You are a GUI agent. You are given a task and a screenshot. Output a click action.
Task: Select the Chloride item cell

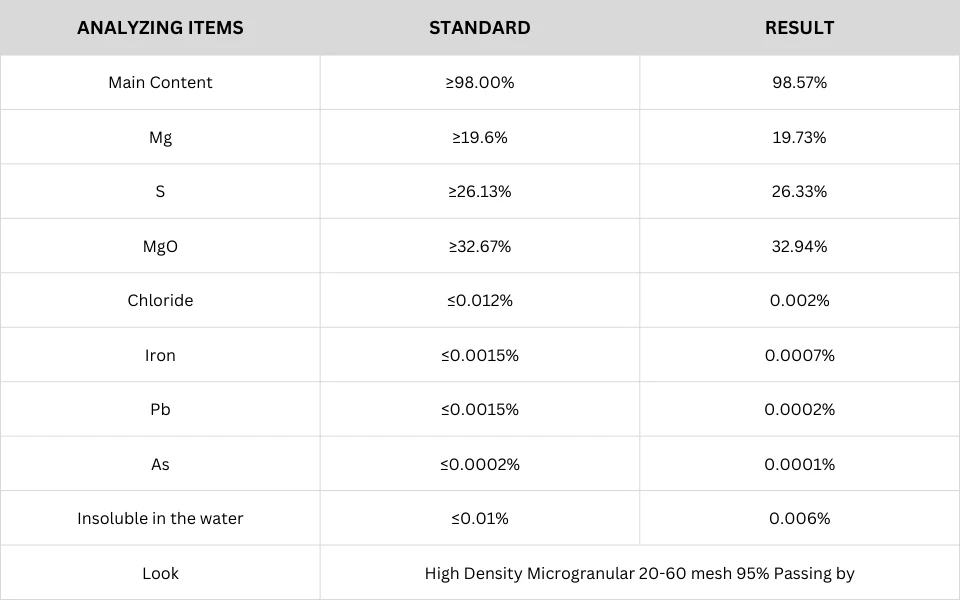click(160, 301)
